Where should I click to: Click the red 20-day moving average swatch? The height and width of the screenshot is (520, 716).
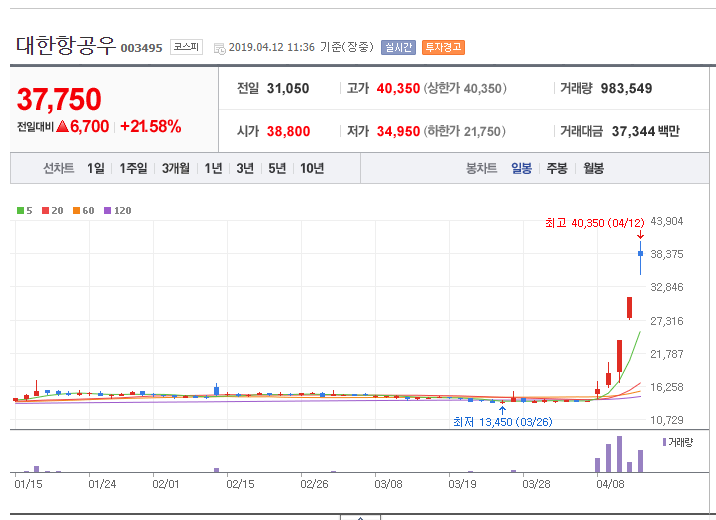45,210
